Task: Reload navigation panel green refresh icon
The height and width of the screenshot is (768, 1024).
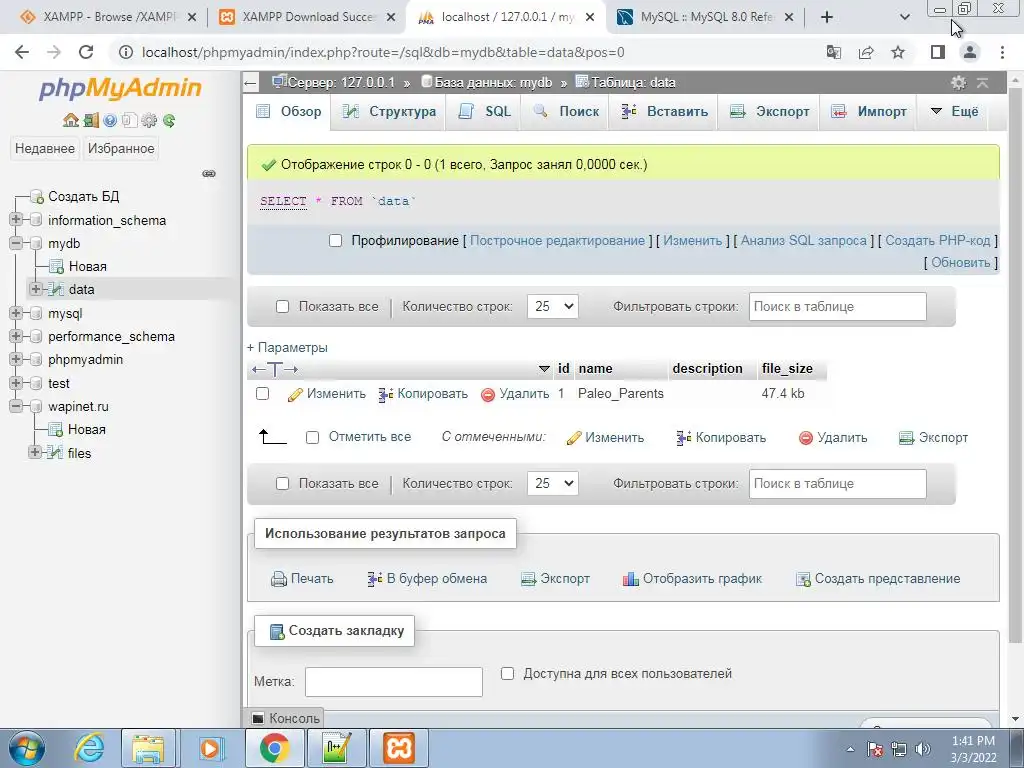Action: click(x=169, y=121)
